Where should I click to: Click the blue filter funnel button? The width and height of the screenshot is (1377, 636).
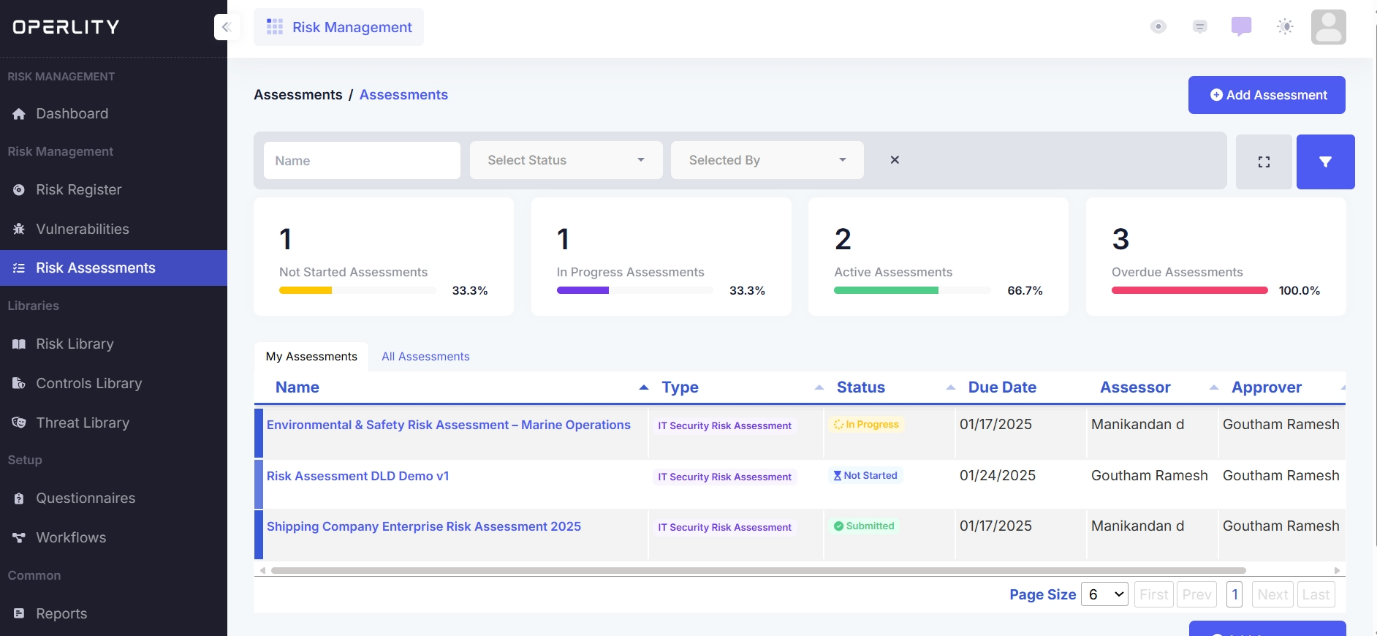[1325, 162]
